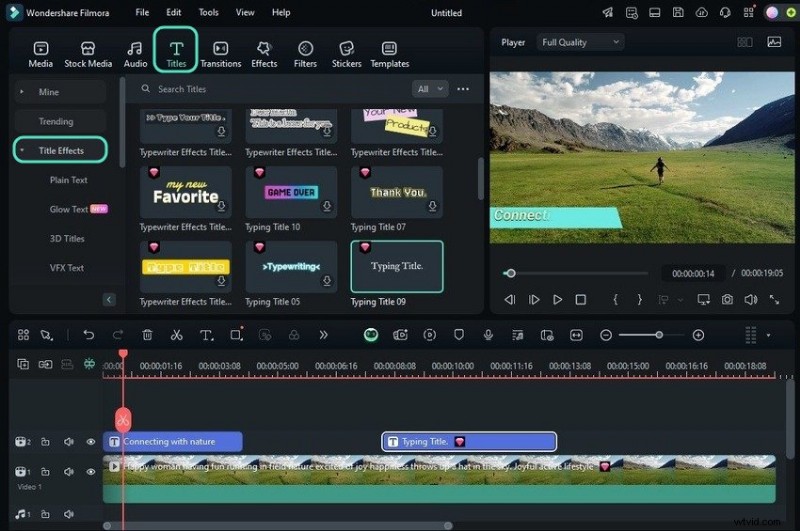
Task: Select Plain Text category
Action: (69, 180)
